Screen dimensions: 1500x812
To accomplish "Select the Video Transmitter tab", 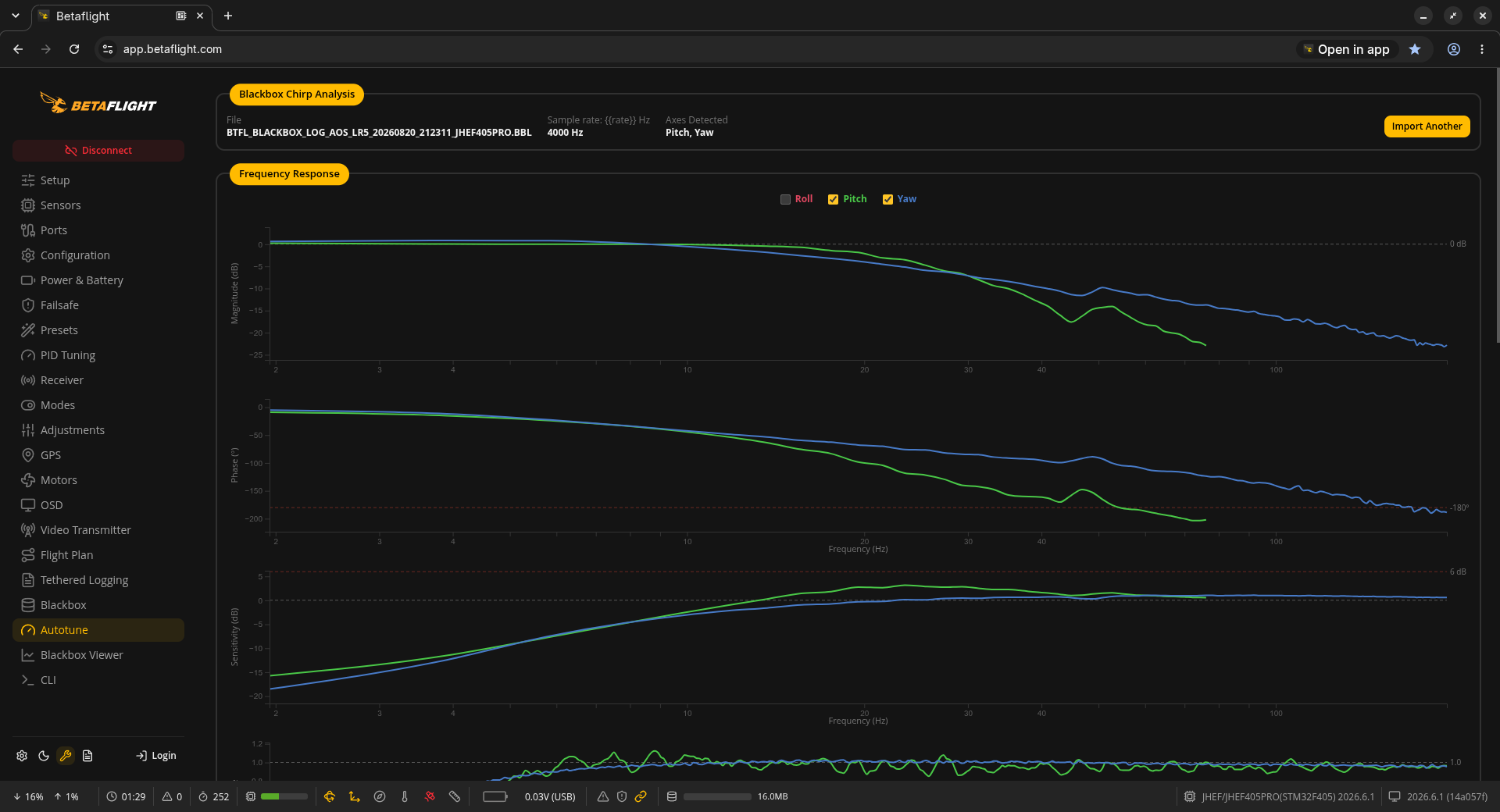I will coord(98,530).
